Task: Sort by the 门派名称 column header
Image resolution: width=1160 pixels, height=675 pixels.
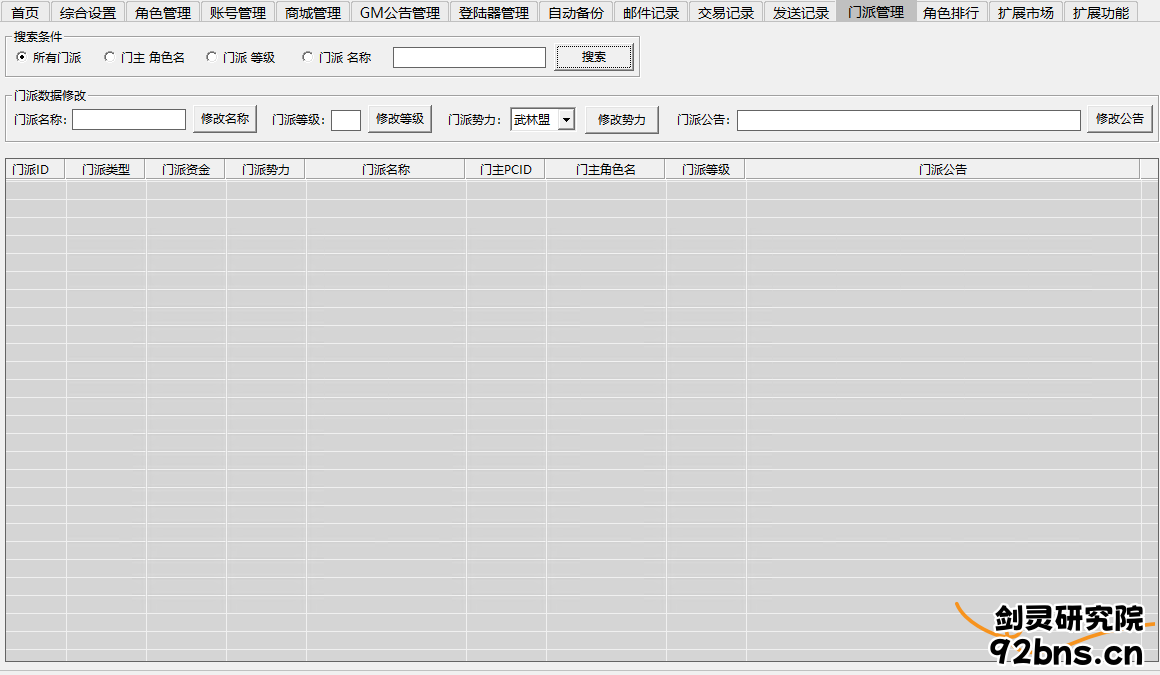Action: 385,169
